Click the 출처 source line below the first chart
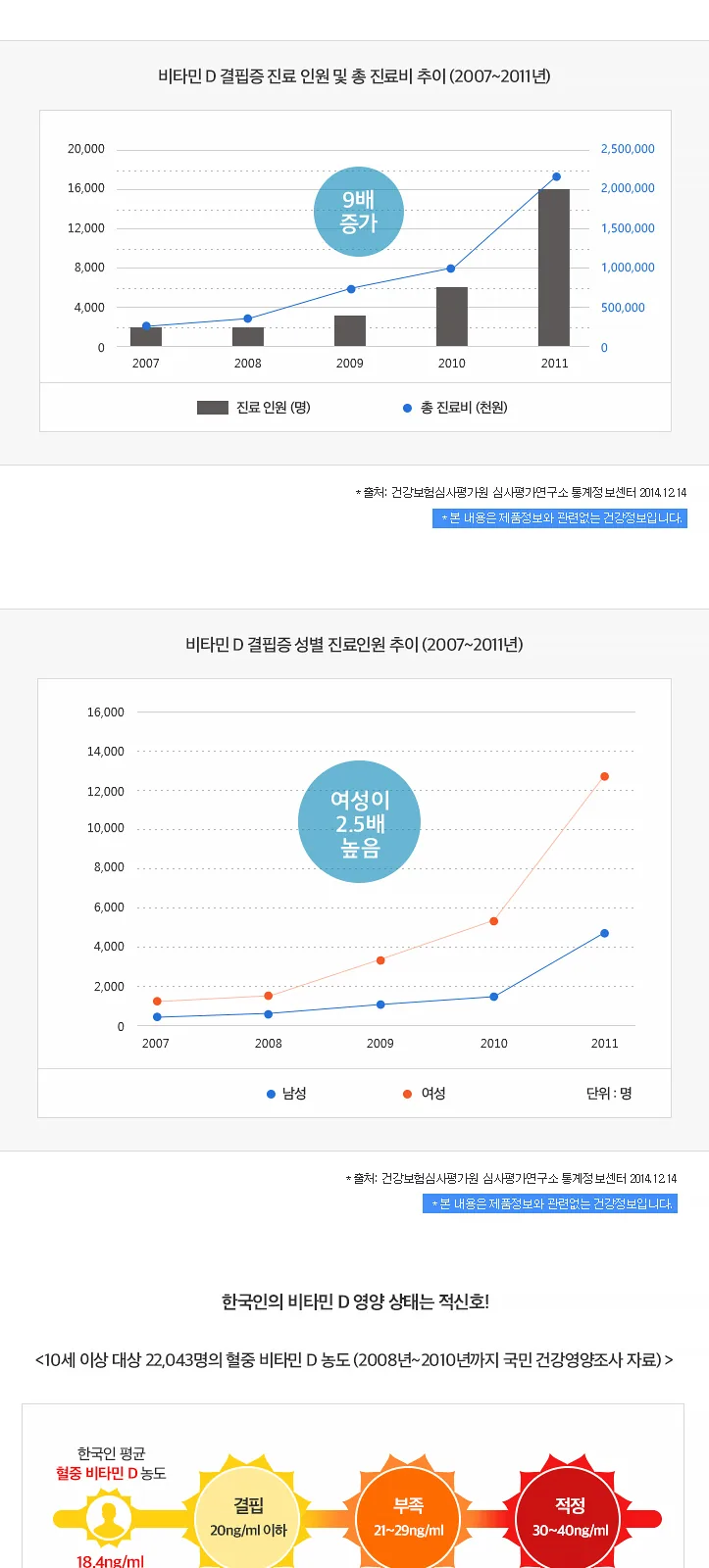This screenshot has height=1568, width=709. [521, 493]
